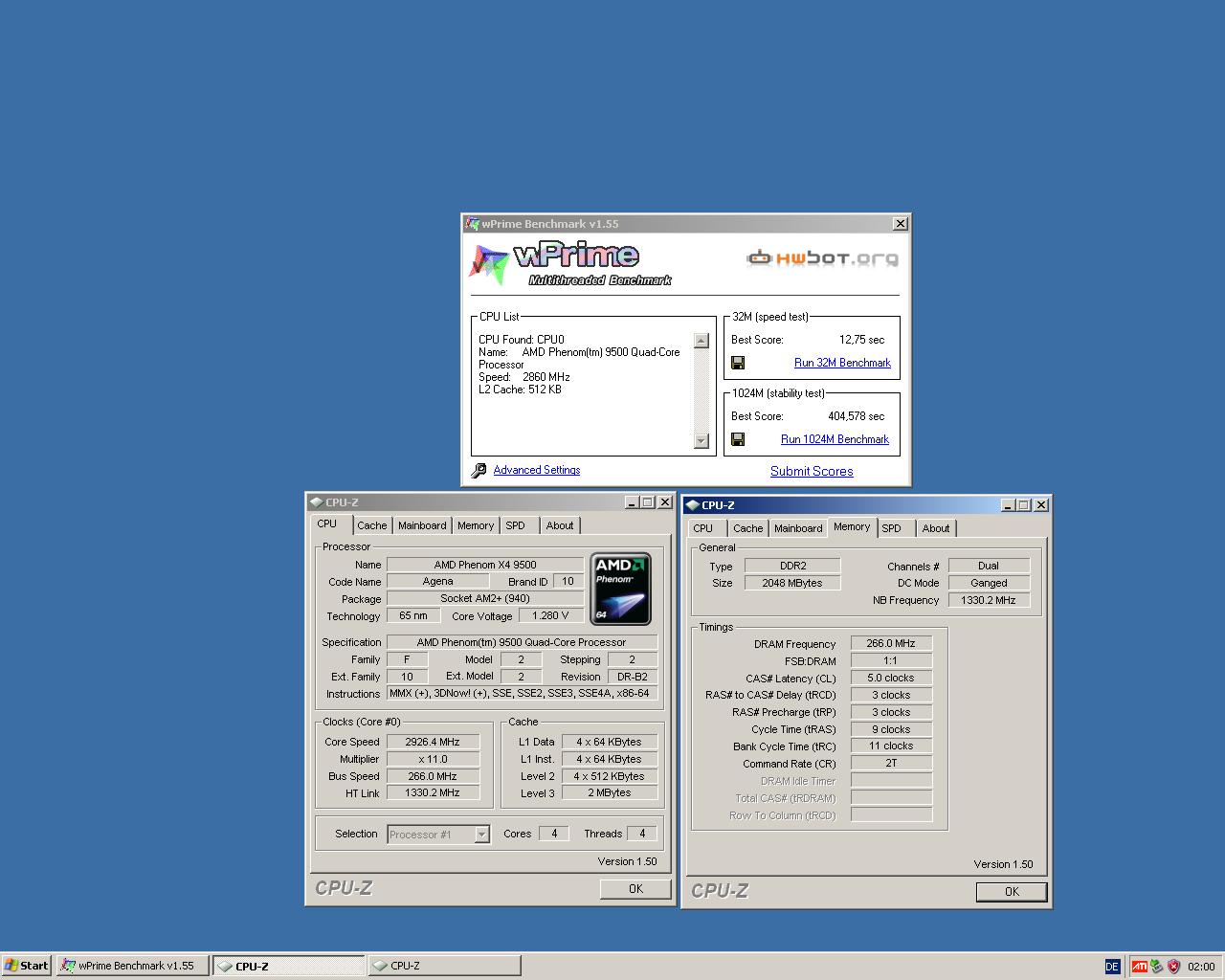This screenshot has height=980, width=1225.
Task: Click the save icon for 1024M score
Action: tap(738, 439)
